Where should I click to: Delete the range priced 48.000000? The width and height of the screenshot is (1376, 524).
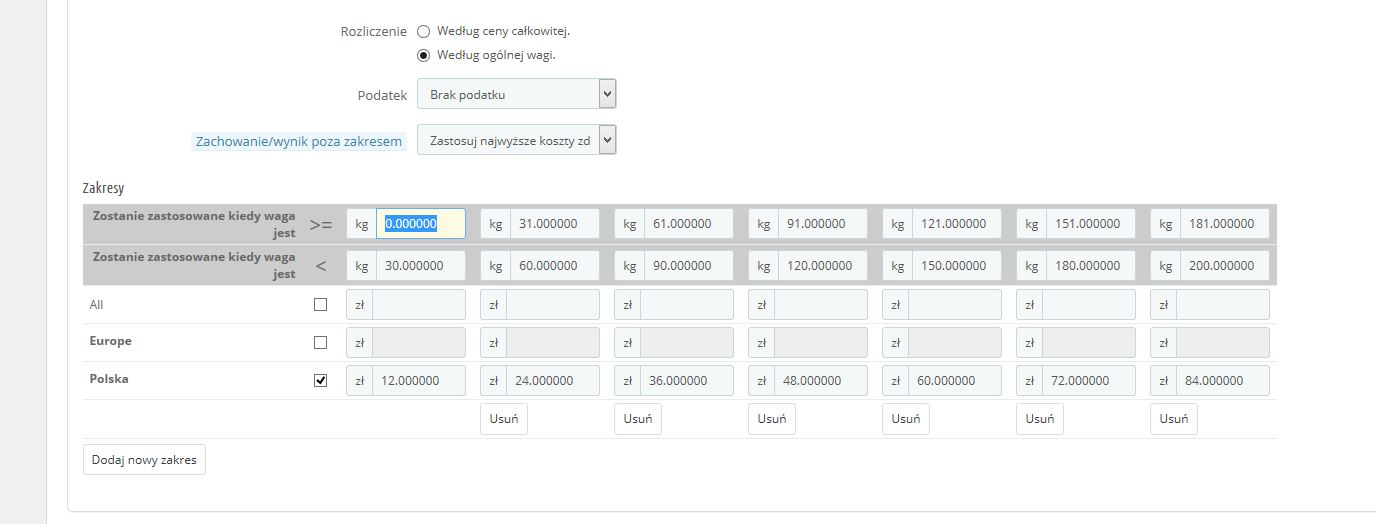771,419
